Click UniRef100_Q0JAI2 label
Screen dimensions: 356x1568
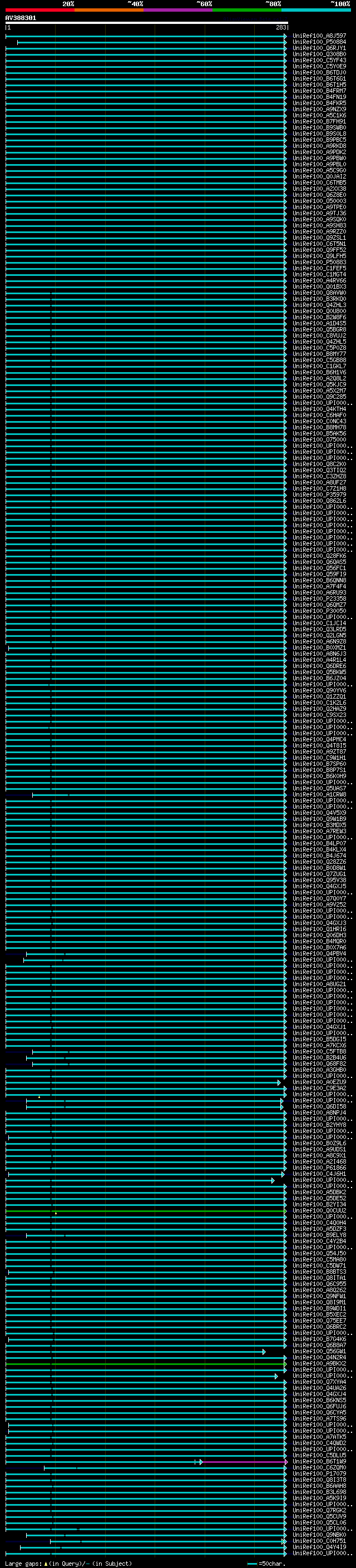[x=319, y=176]
